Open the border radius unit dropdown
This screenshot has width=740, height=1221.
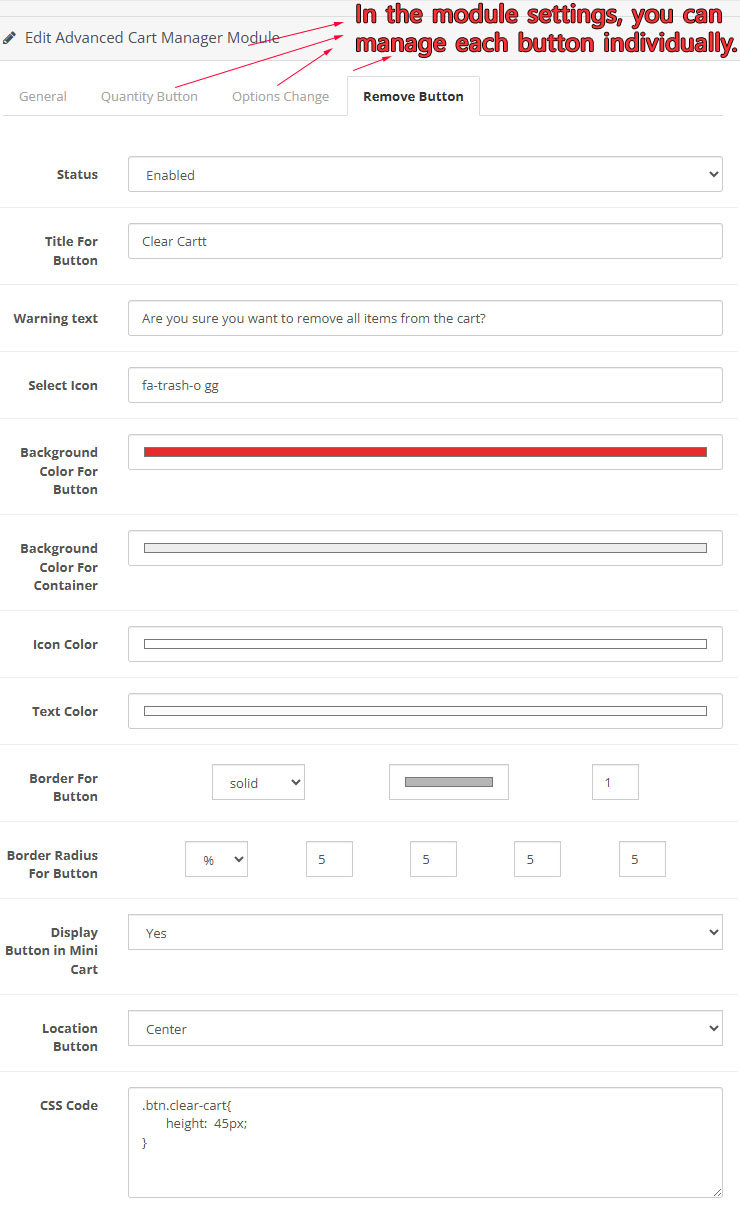click(x=216, y=859)
